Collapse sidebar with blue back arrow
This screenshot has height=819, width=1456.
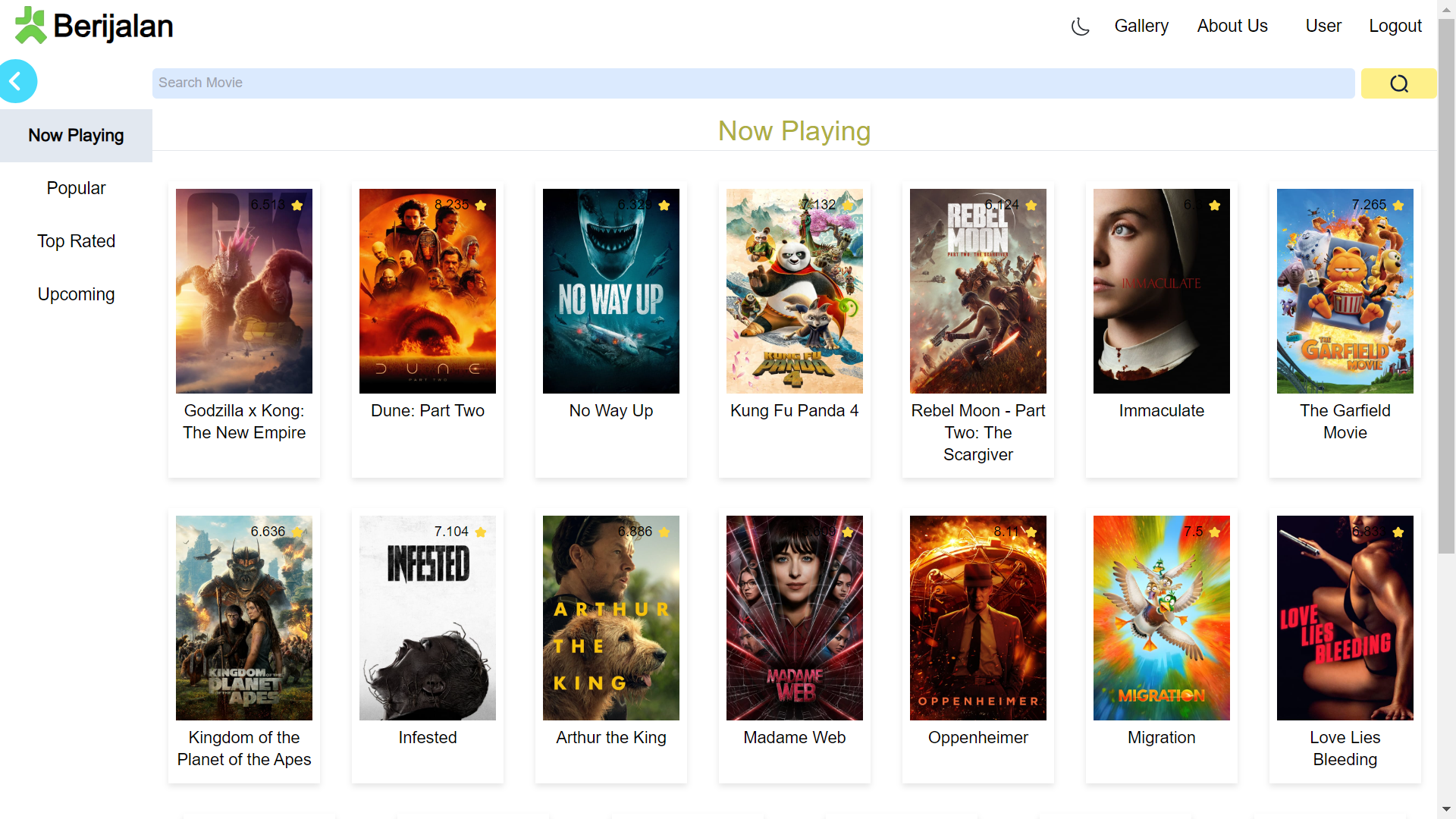tap(17, 81)
